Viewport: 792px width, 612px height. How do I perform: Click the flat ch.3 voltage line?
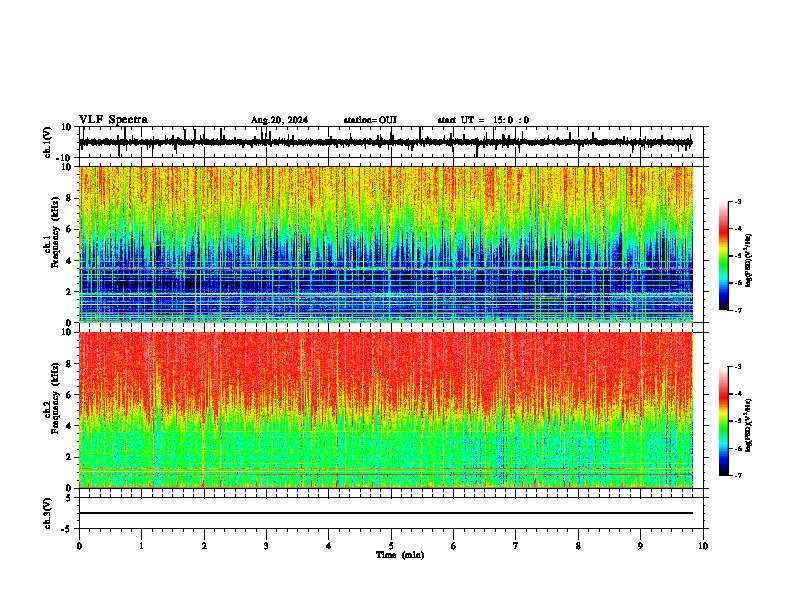(x=386, y=513)
